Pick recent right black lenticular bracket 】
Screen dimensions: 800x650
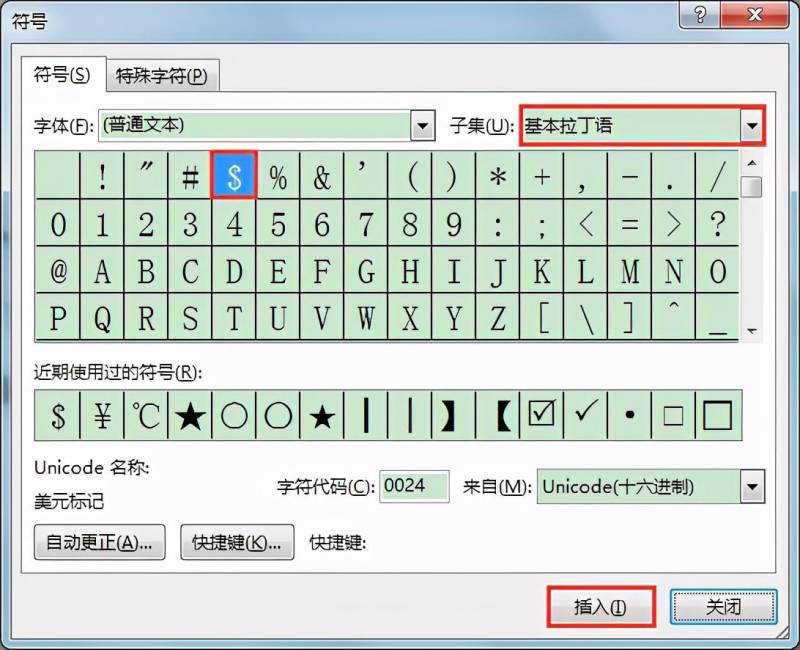[x=454, y=415]
